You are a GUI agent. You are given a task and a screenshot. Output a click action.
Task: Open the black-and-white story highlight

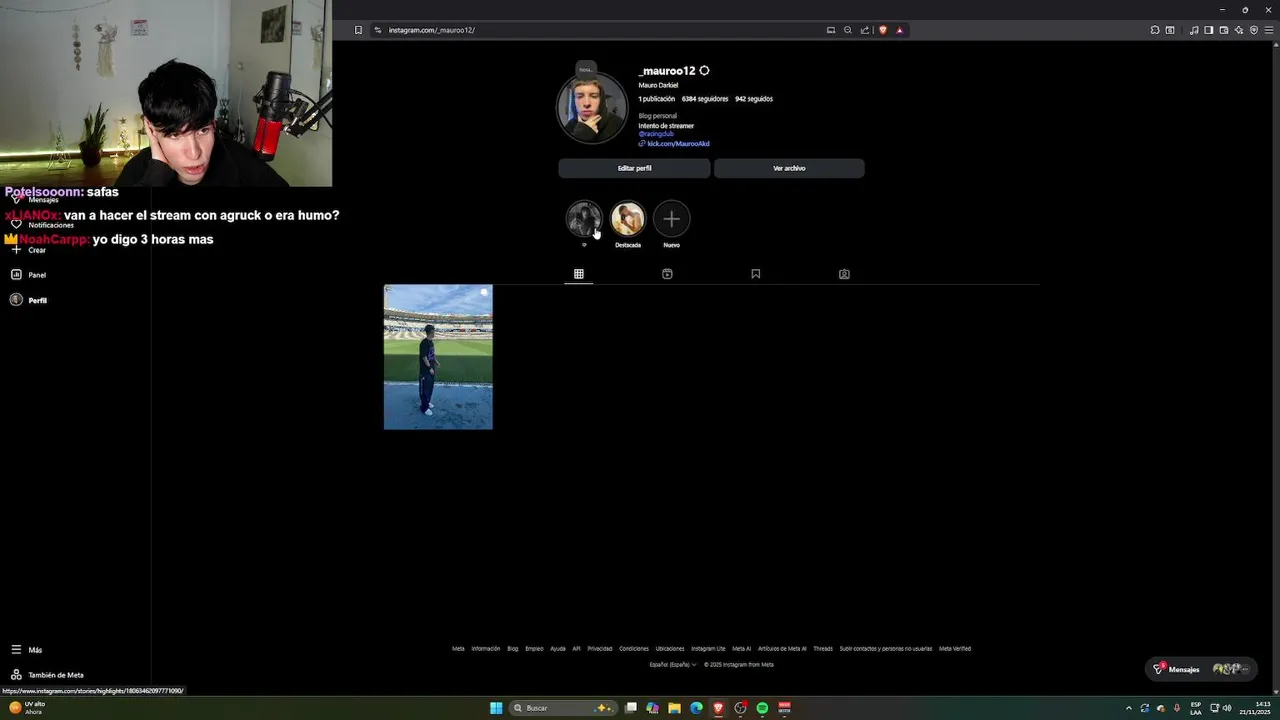coord(584,219)
